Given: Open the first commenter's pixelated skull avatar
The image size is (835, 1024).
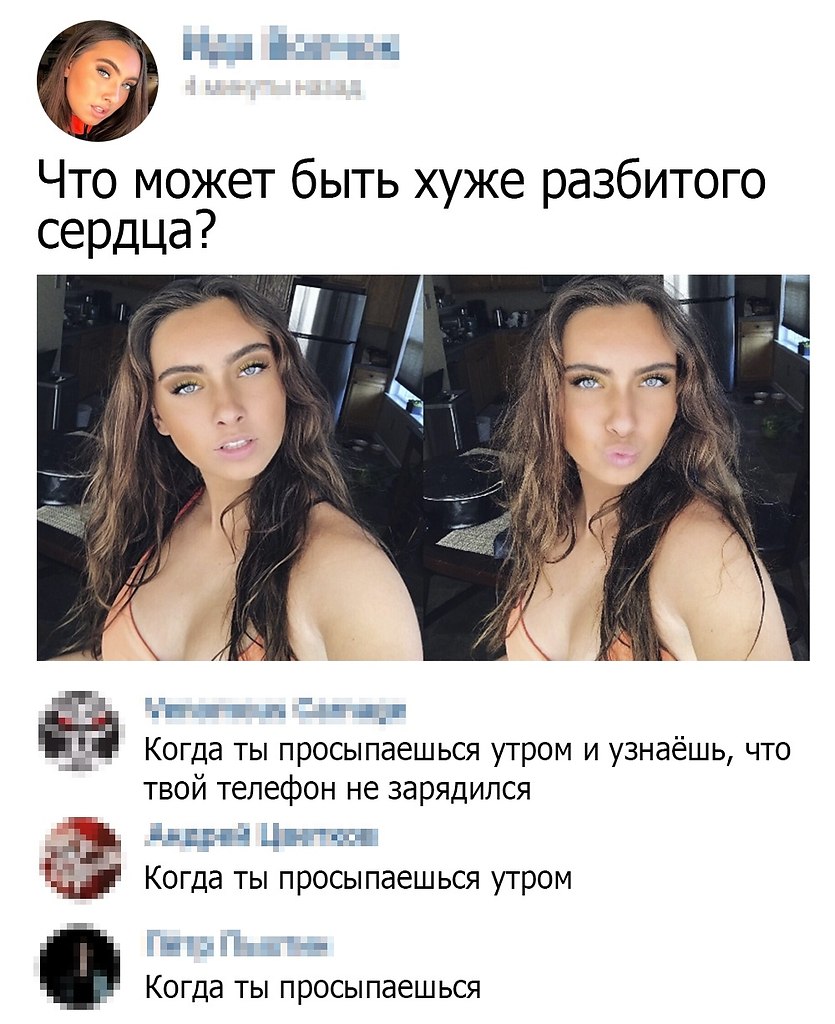Looking at the screenshot, I should [80, 730].
